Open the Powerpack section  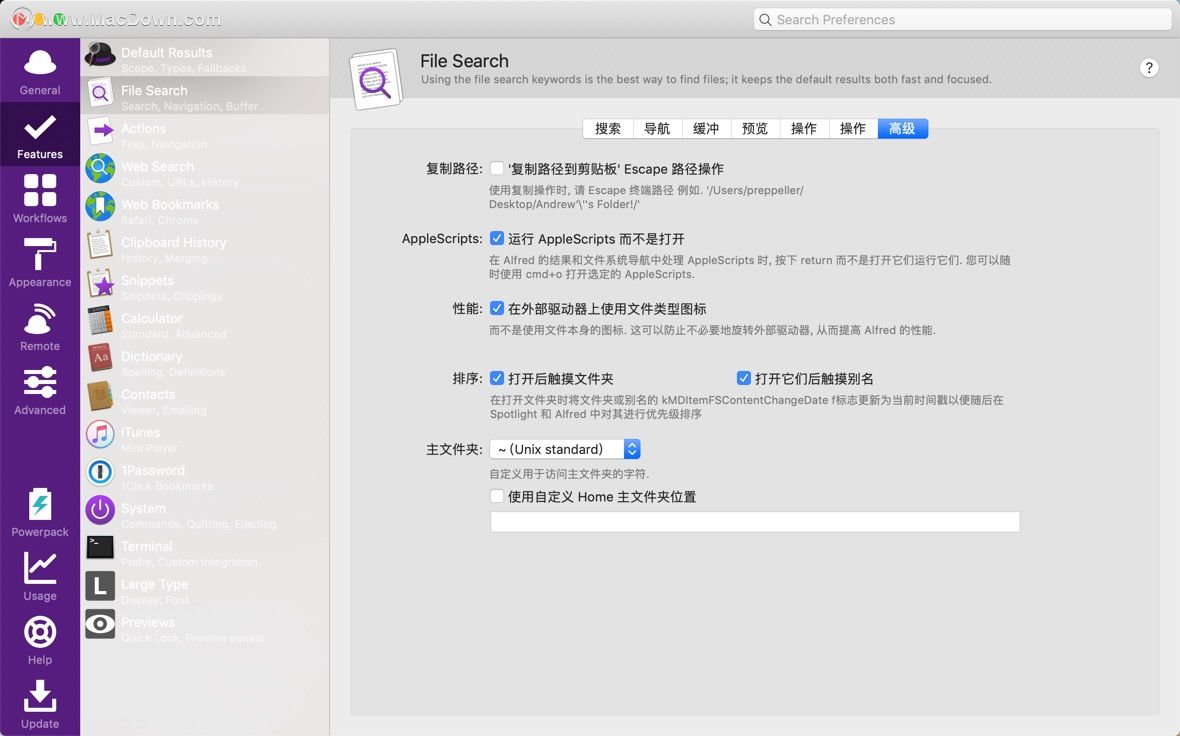[x=40, y=513]
